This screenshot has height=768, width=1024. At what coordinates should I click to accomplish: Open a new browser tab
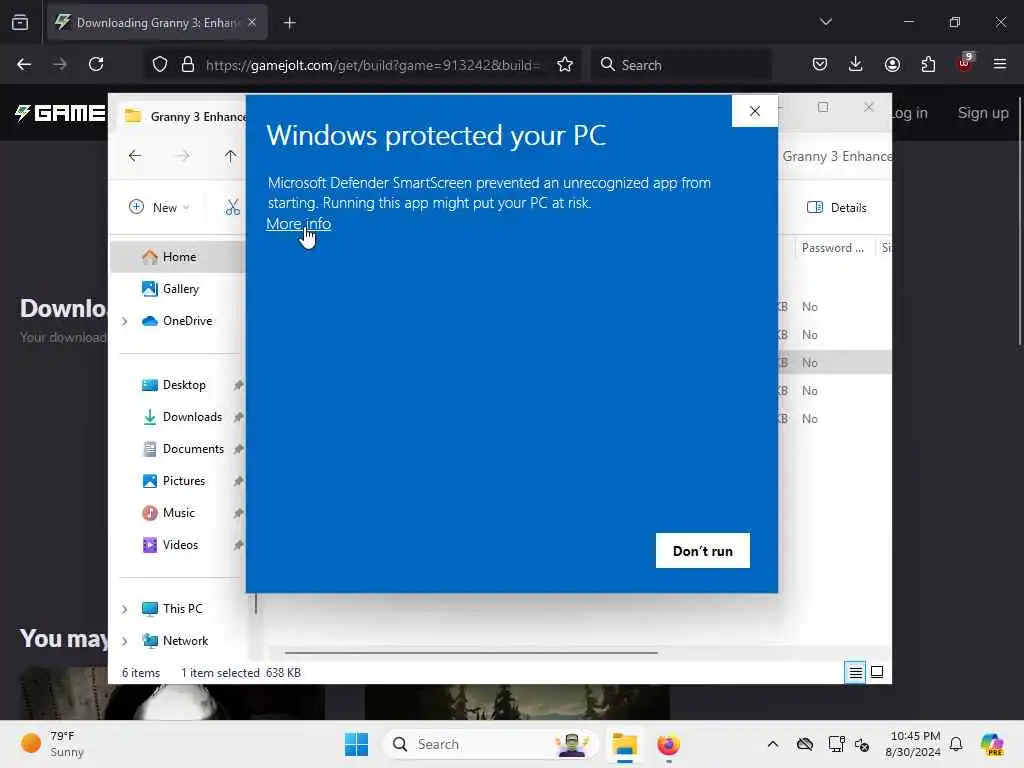point(289,23)
